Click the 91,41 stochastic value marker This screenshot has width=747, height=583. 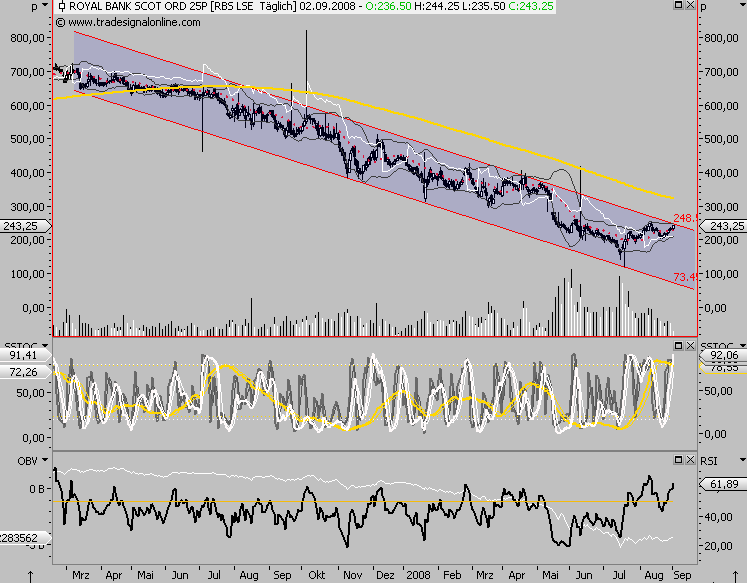point(24,355)
